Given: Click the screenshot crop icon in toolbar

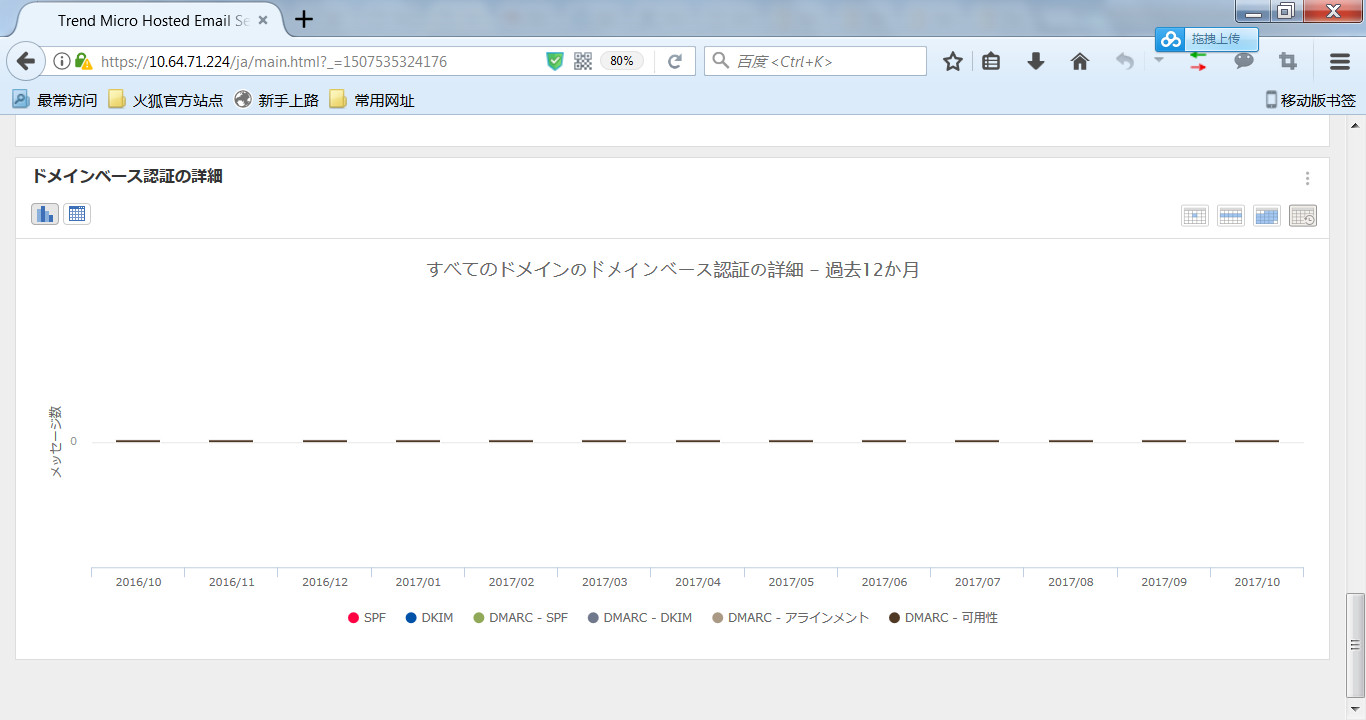Looking at the screenshot, I should click(1288, 61).
